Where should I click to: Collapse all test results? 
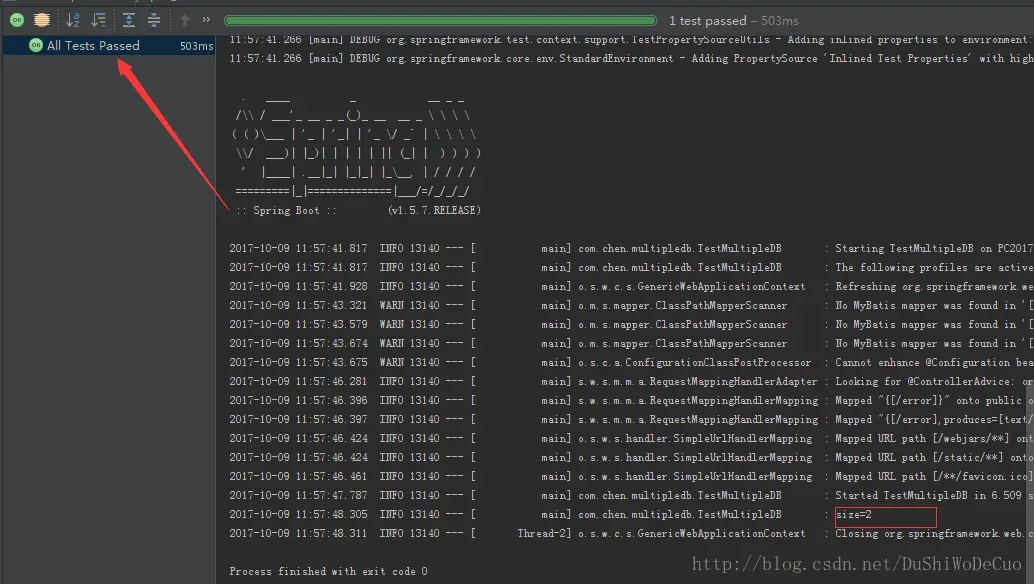(154, 20)
